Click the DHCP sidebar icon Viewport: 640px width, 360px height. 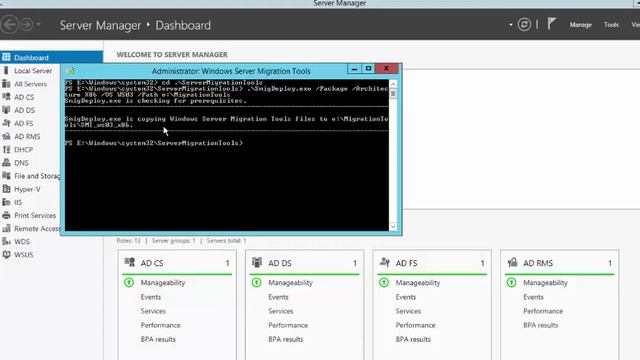pos(6,149)
